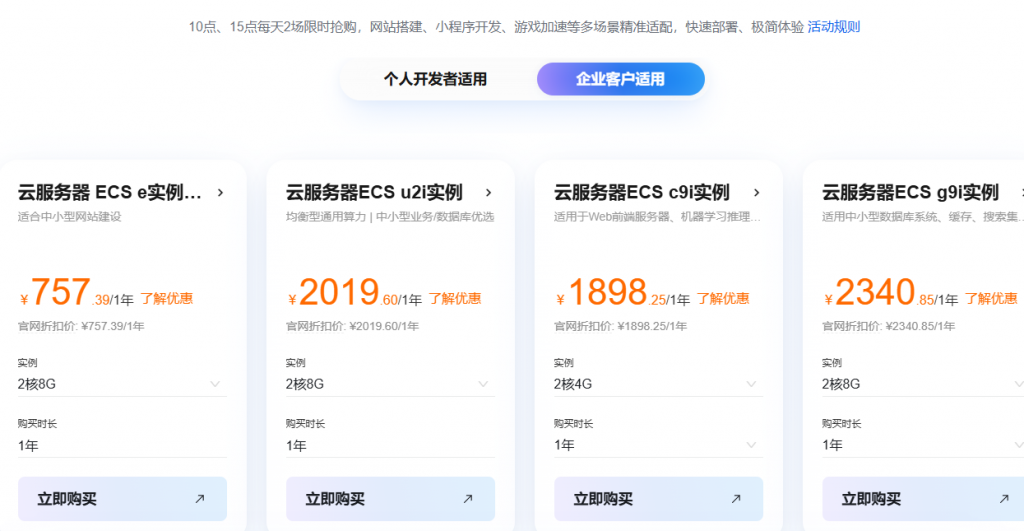The height and width of the screenshot is (531, 1024).
Task: Click 立即购买 for ECS u2i实例
Action: coord(390,499)
